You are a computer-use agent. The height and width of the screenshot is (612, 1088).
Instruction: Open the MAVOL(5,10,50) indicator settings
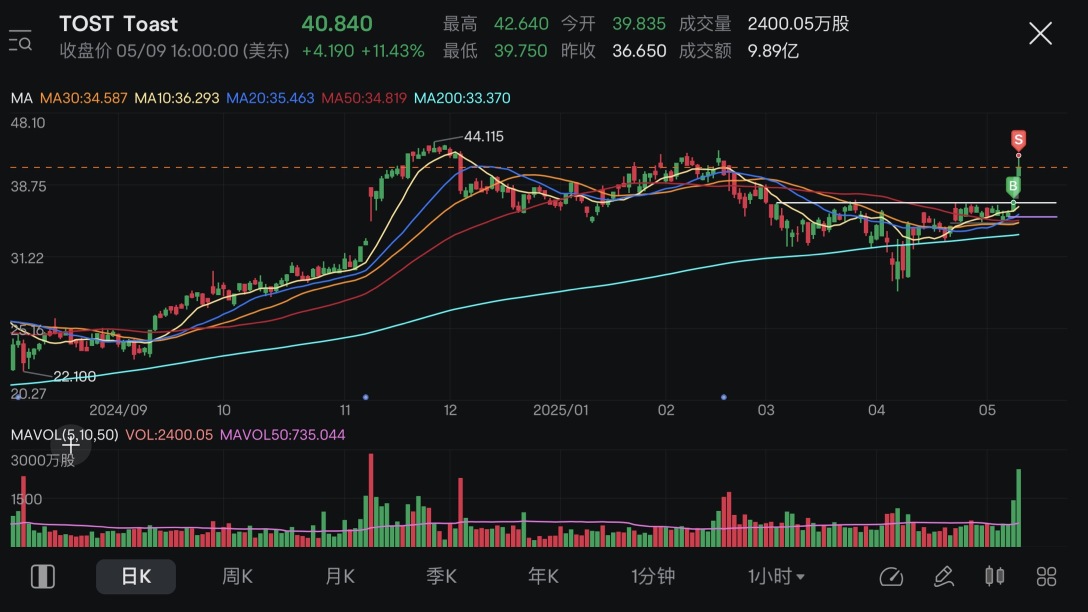tap(64, 434)
